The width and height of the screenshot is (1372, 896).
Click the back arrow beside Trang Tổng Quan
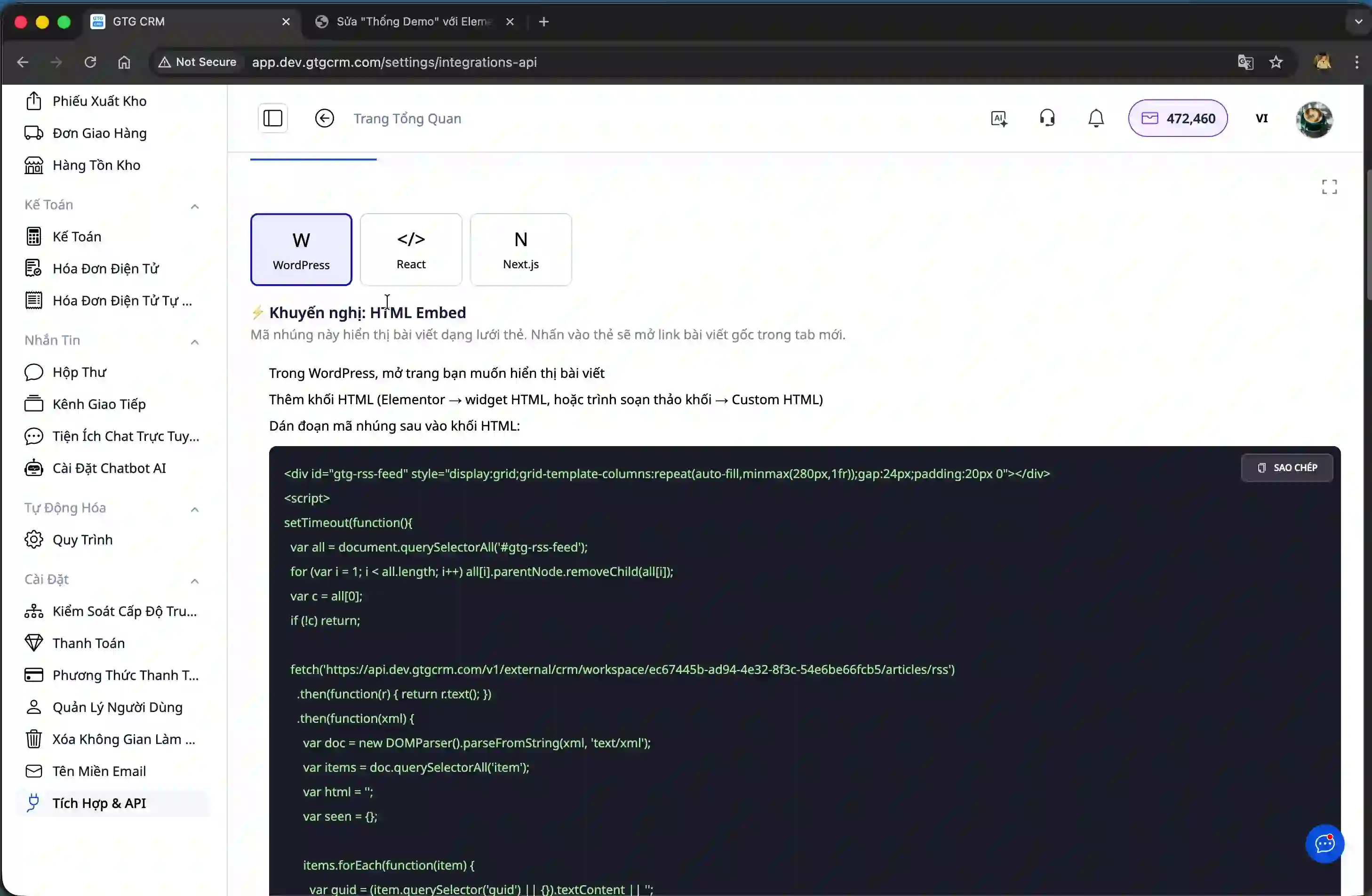pos(324,118)
